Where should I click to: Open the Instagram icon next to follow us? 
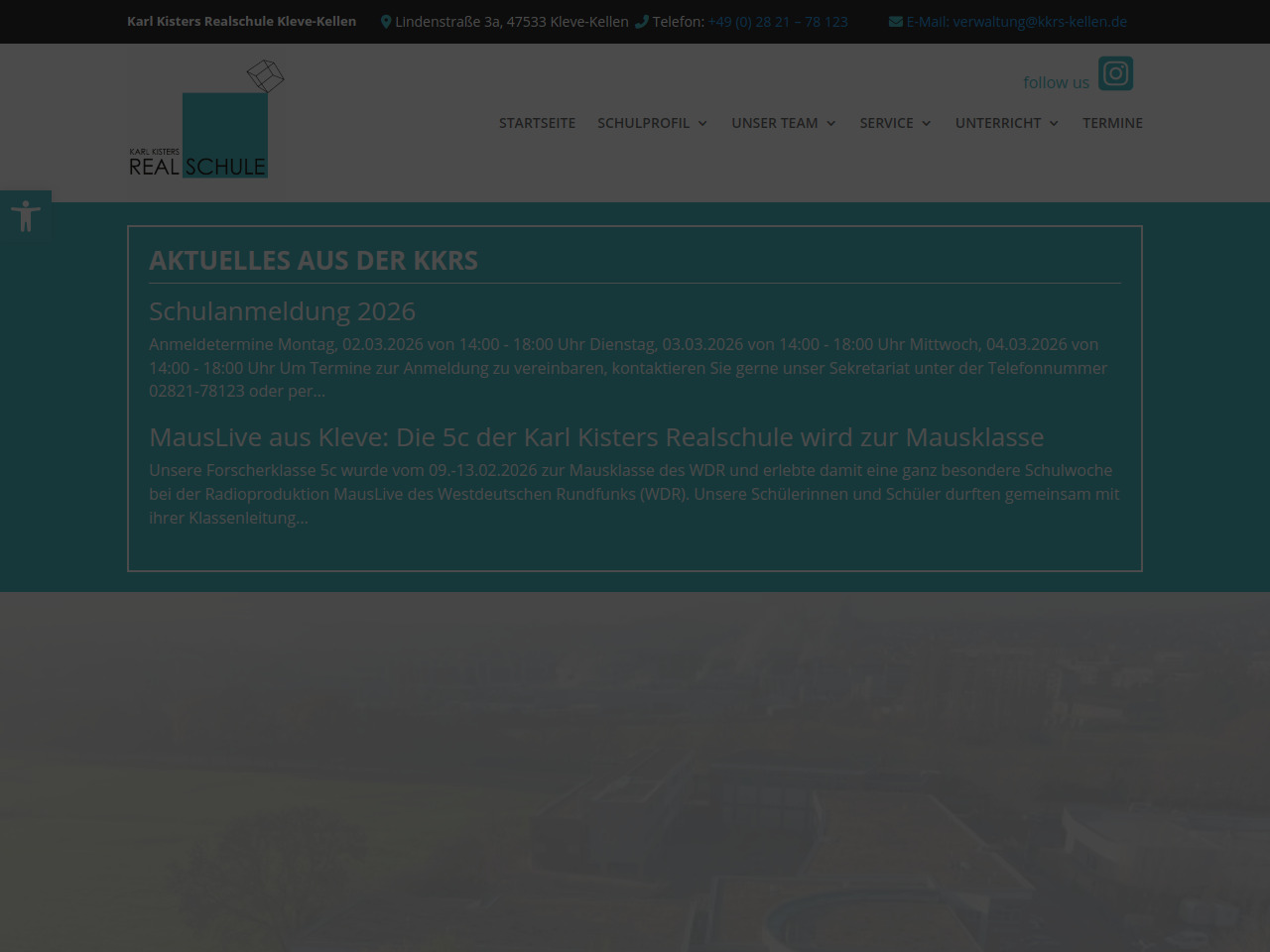pos(1115,74)
